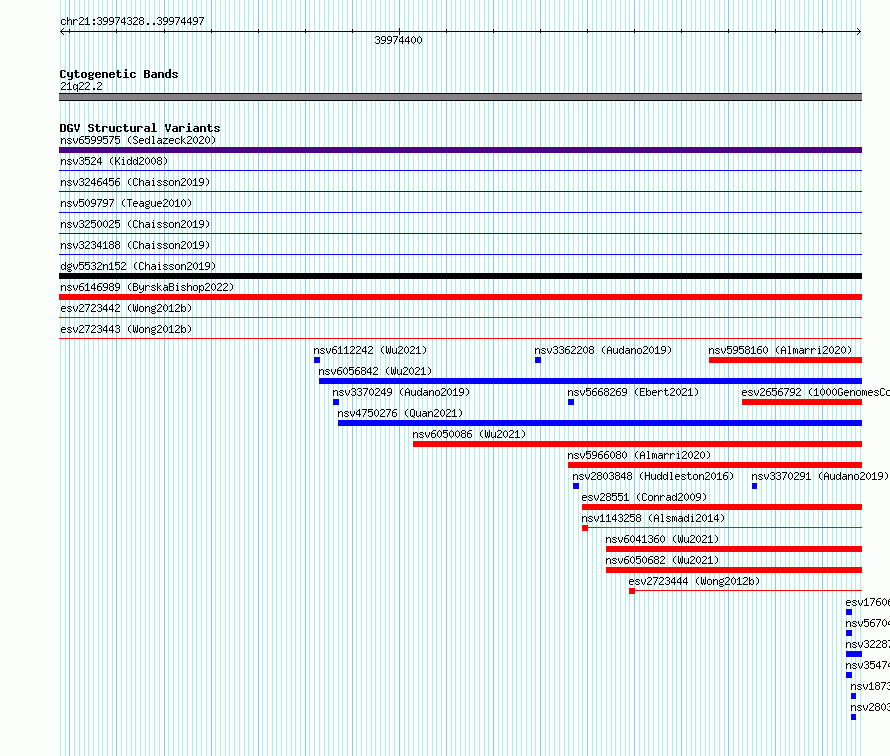Open nsv3246456 (Chaisson2019) variant details

[135, 182]
